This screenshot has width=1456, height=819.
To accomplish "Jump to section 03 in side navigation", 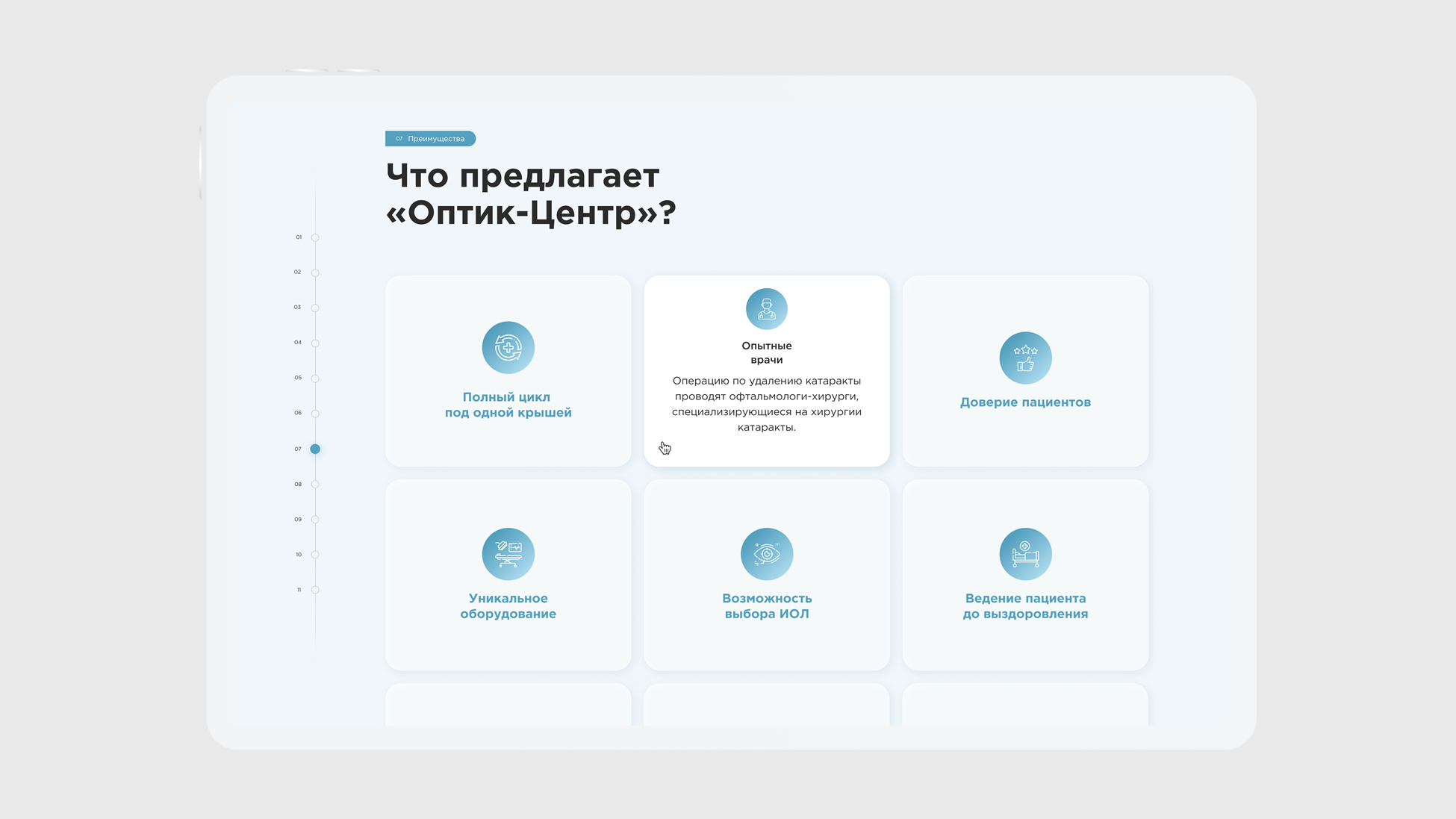I will point(315,308).
